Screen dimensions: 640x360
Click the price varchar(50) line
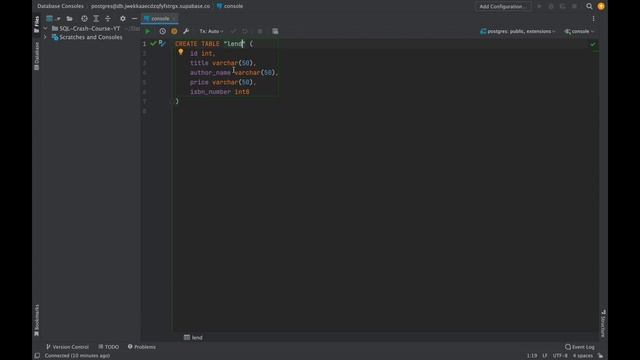[x=223, y=82]
